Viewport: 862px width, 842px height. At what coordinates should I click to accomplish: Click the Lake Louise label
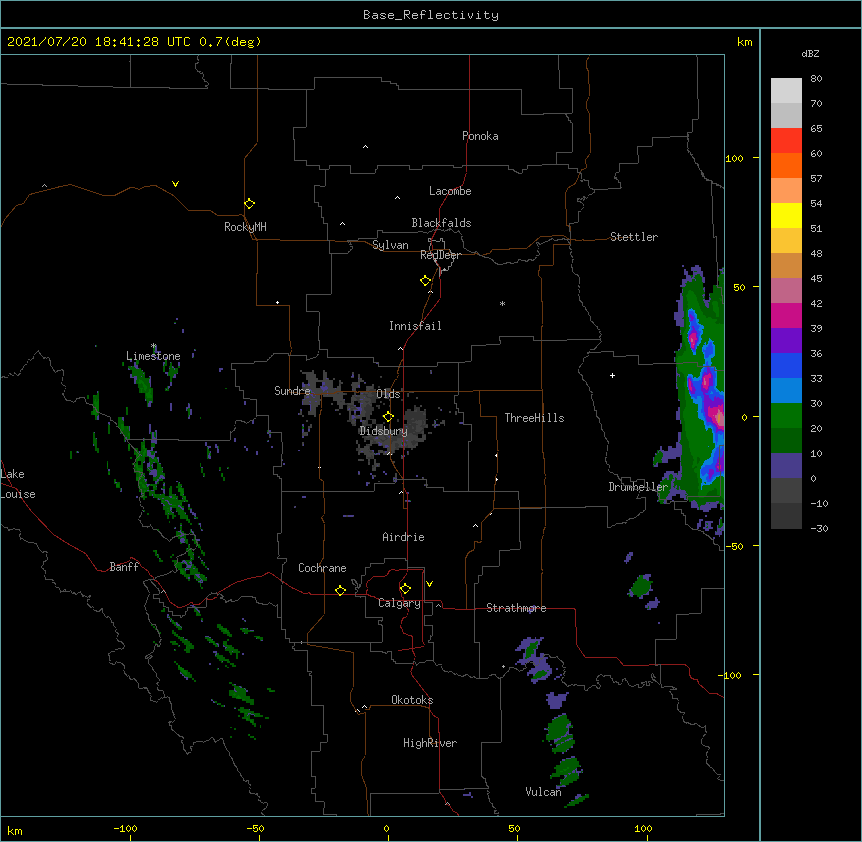click(x=18, y=484)
